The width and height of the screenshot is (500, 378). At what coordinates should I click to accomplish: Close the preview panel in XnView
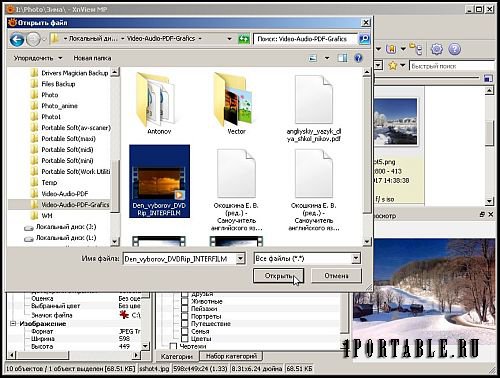click(x=491, y=215)
